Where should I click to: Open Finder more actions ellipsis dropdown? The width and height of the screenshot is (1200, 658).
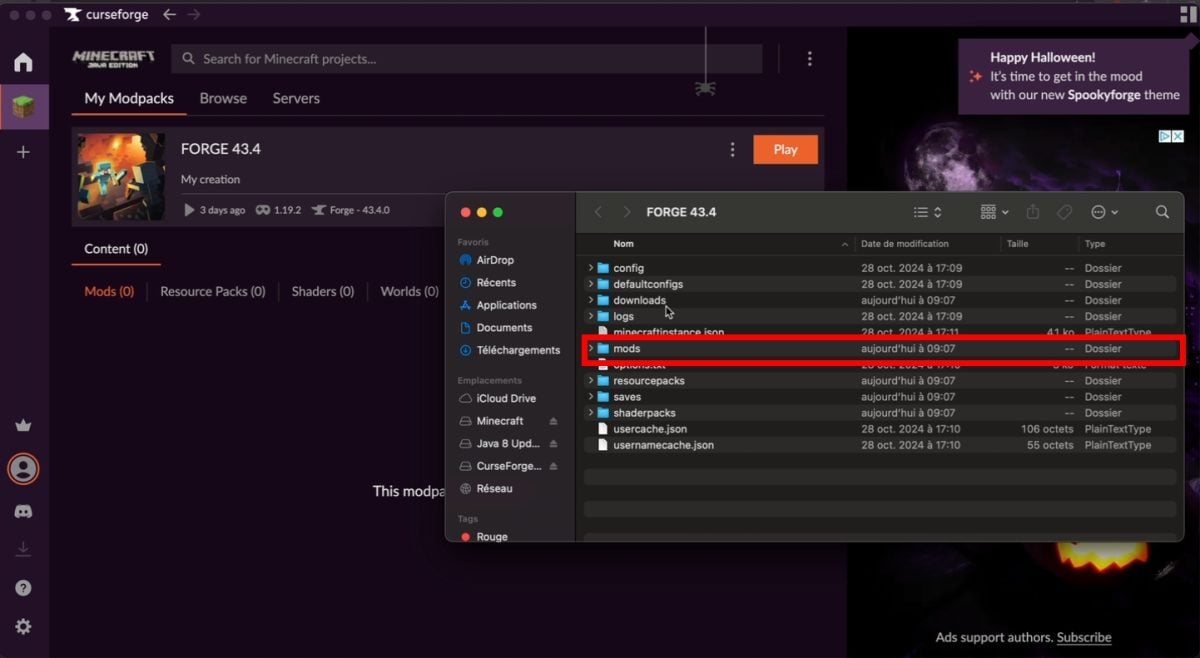point(1104,212)
